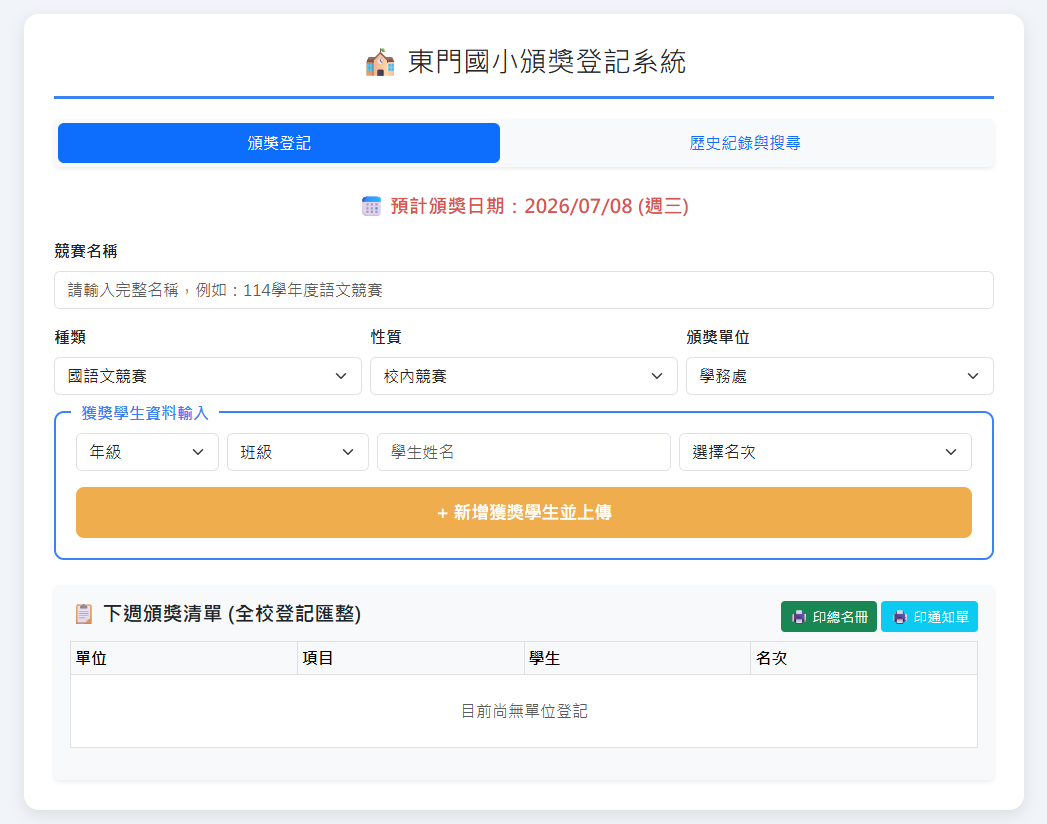Click the cyan 印通知單 button
The height and width of the screenshot is (824, 1047).
tap(929, 616)
